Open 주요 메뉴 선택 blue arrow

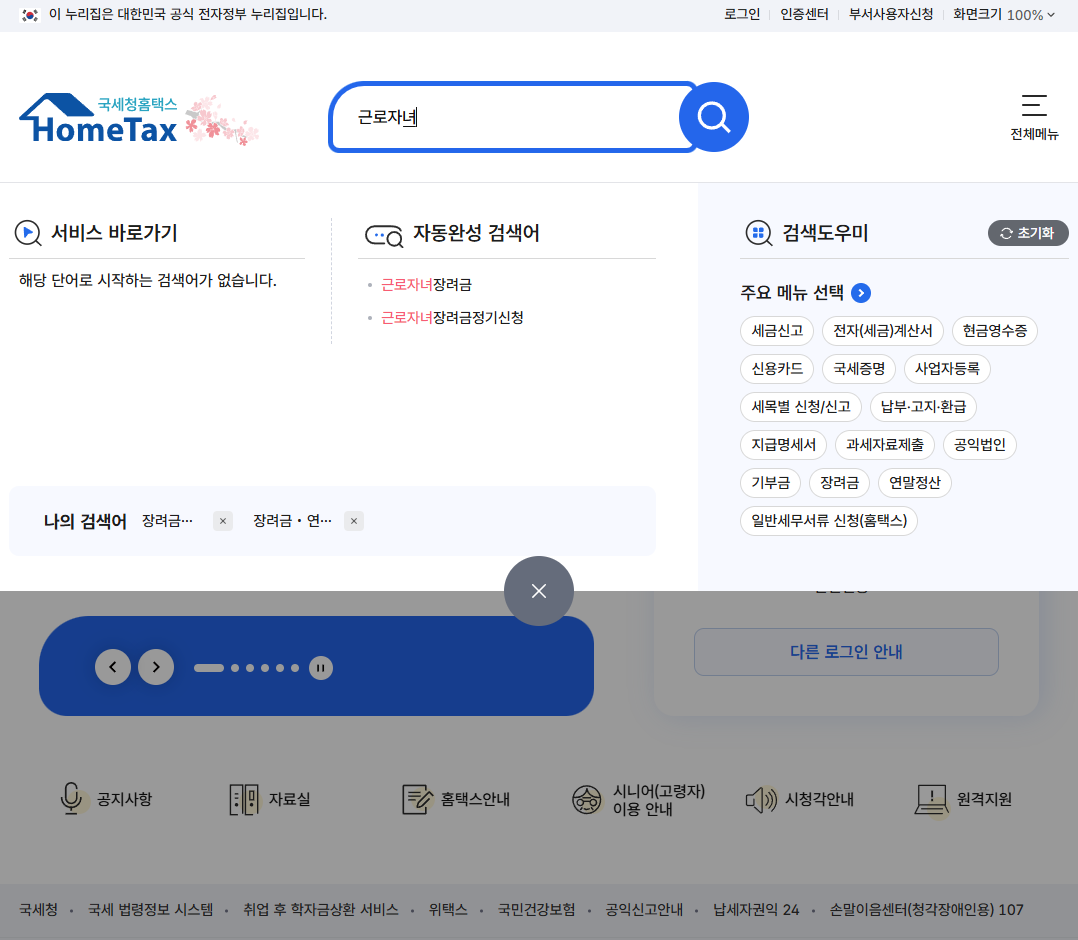click(860, 293)
